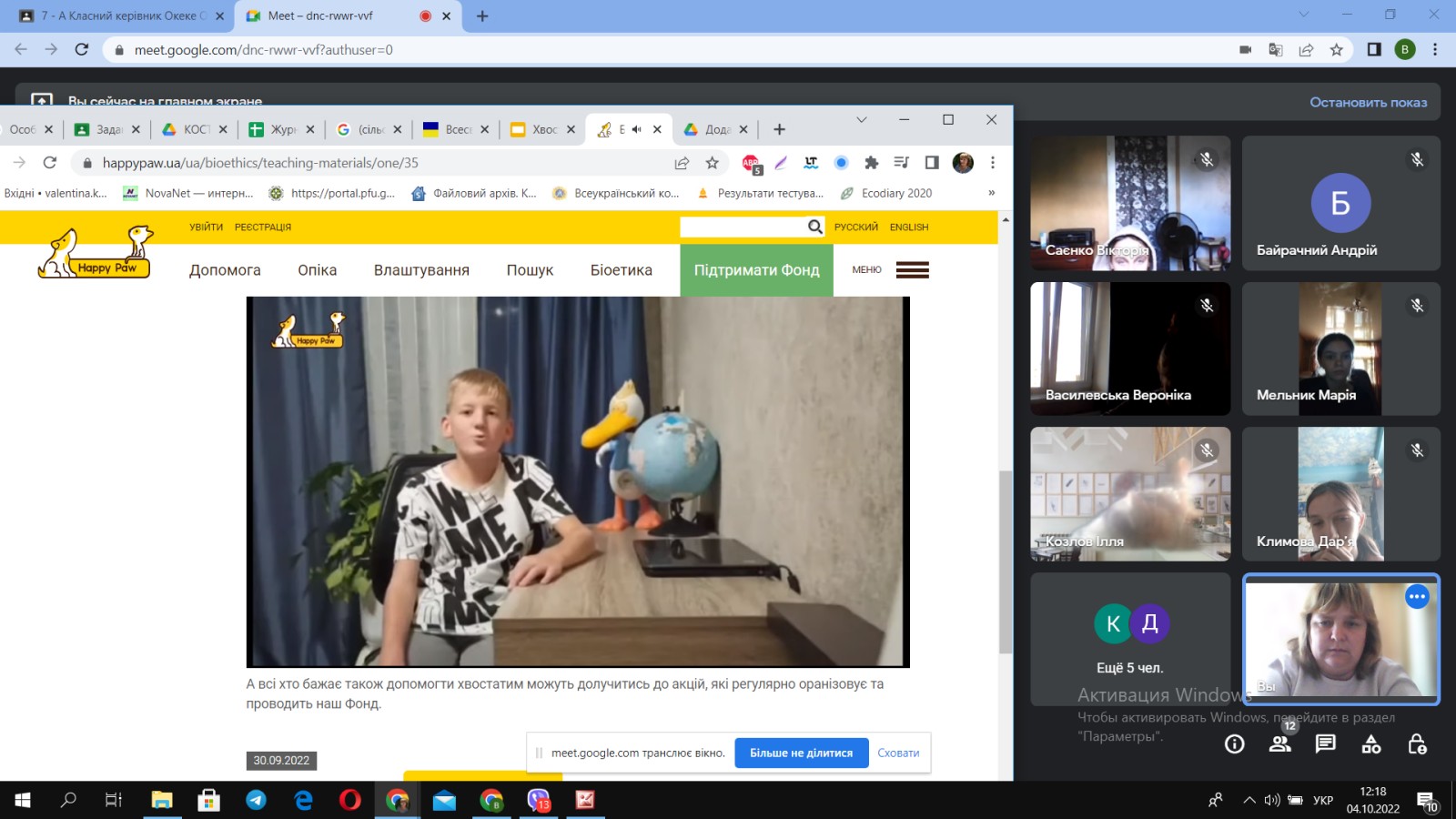Reload the happypaw.ua page
This screenshot has height=819, width=1456.
coord(50,163)
